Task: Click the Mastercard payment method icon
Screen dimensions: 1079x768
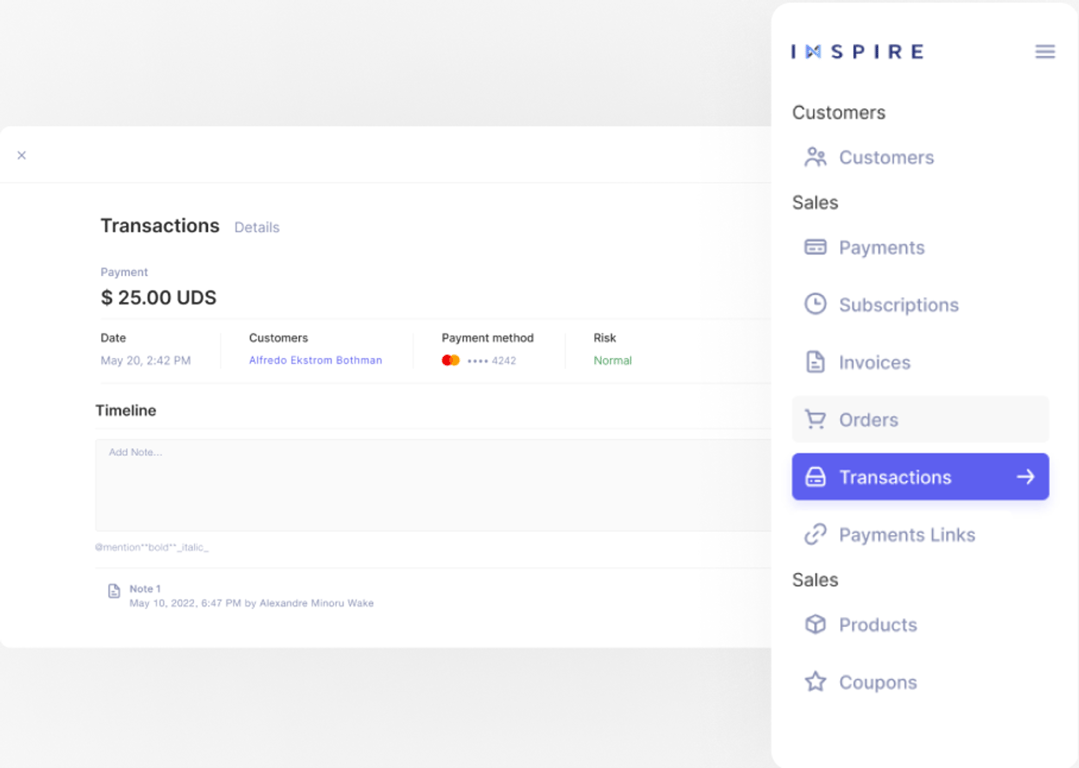Action: click(x=451, y=360)
